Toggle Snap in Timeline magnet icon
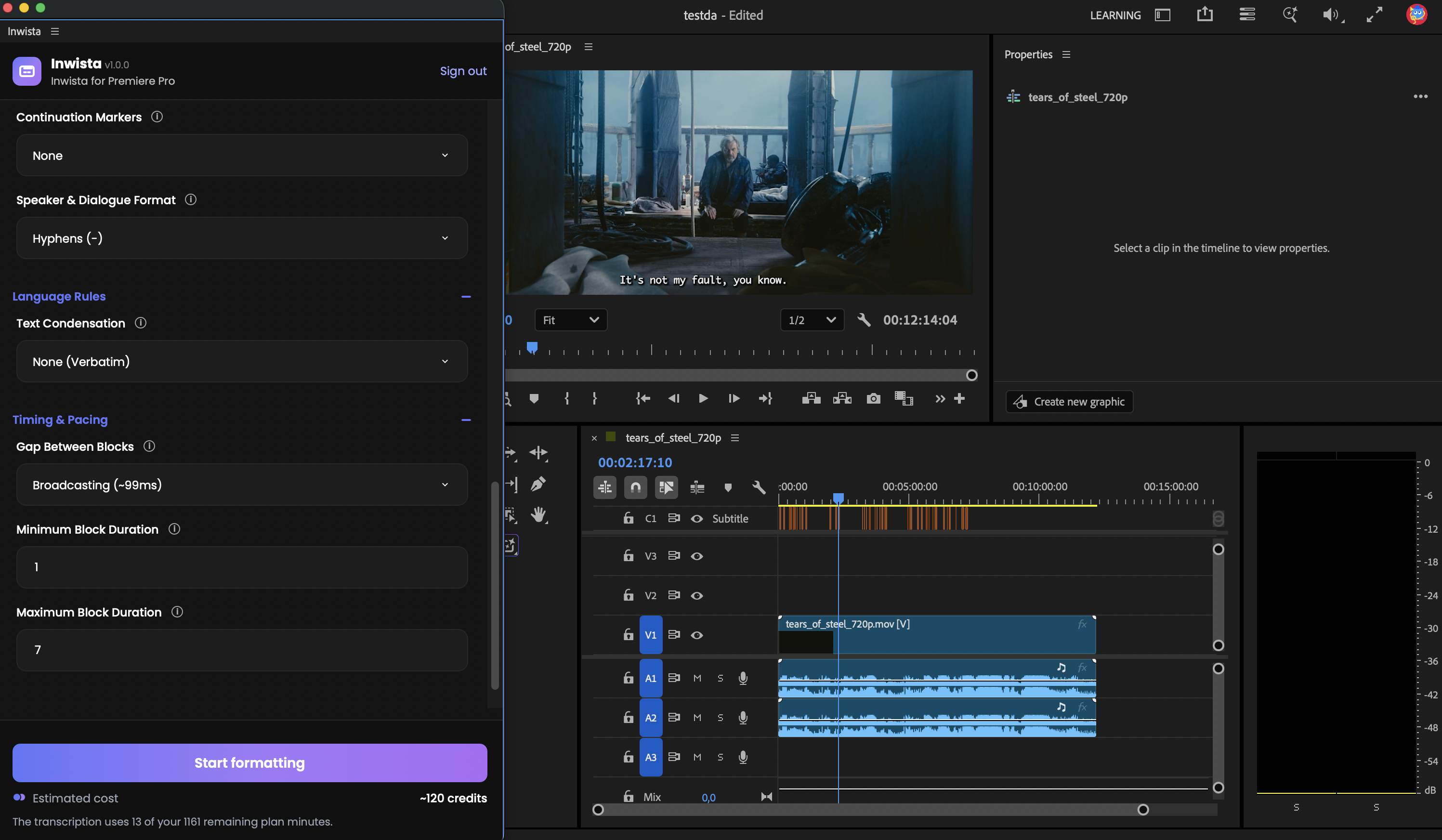This screenshot has height=840, width=1442. tap(635, 487)
